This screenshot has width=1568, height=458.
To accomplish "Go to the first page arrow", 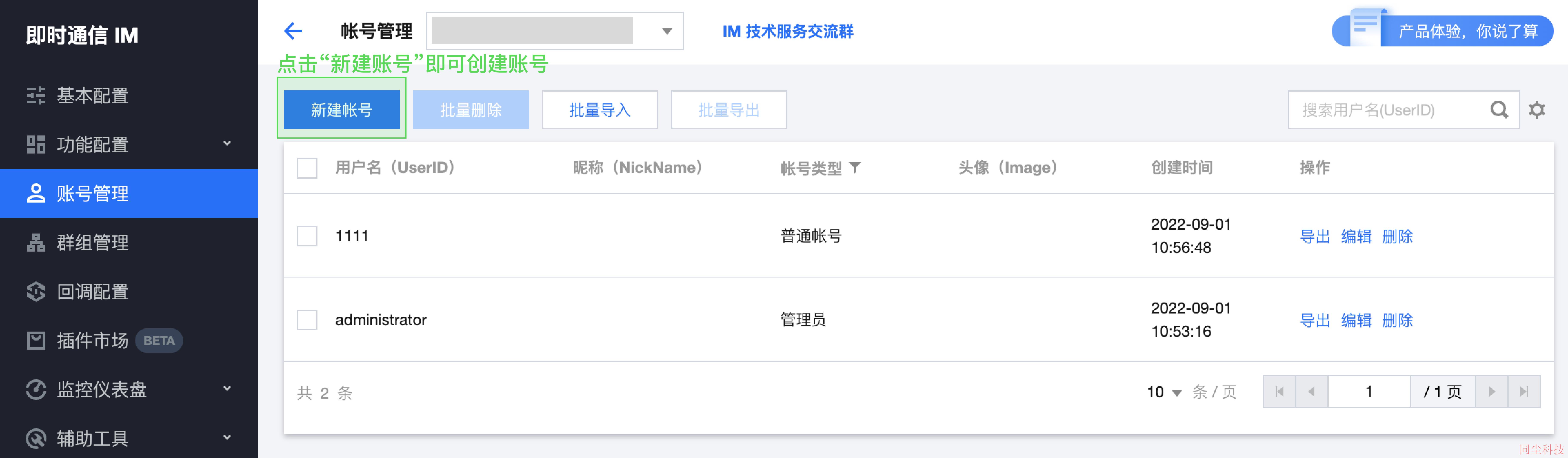I will [x=1280, y=392].
